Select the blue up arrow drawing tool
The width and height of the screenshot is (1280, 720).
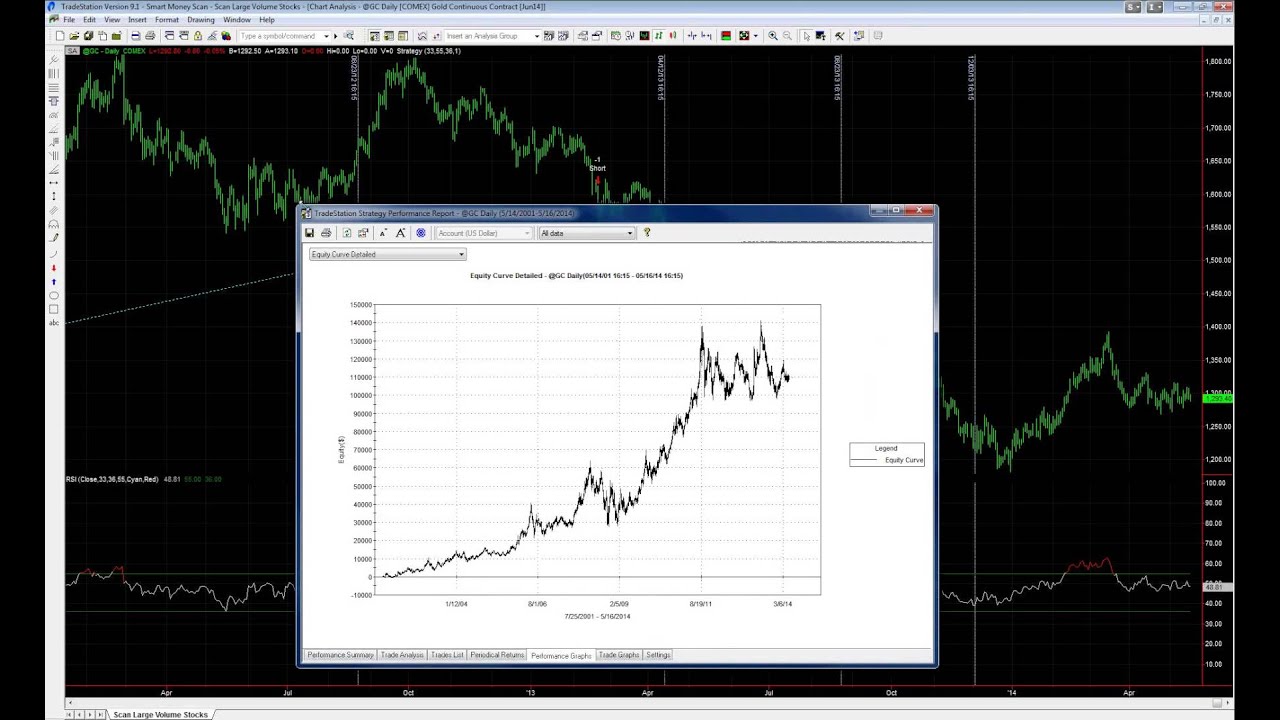point(54,282)
